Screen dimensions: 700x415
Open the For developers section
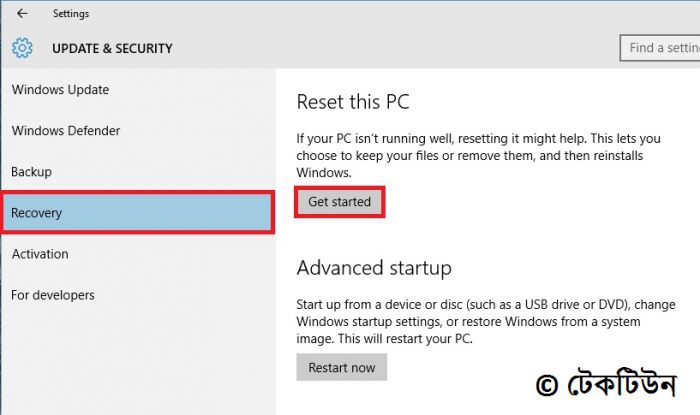(x=53, y=295)
